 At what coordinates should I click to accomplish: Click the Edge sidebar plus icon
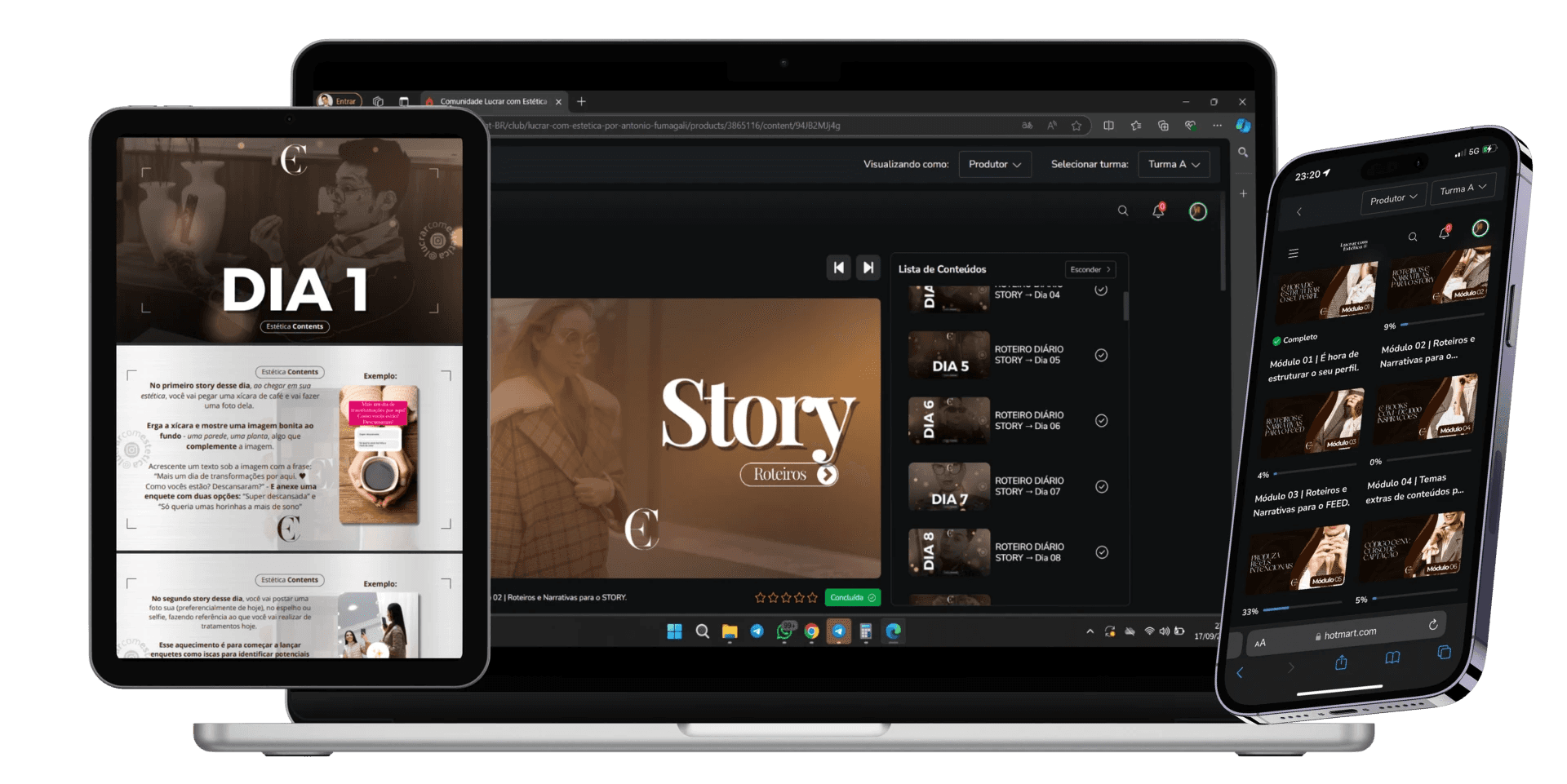[1243, 193]
